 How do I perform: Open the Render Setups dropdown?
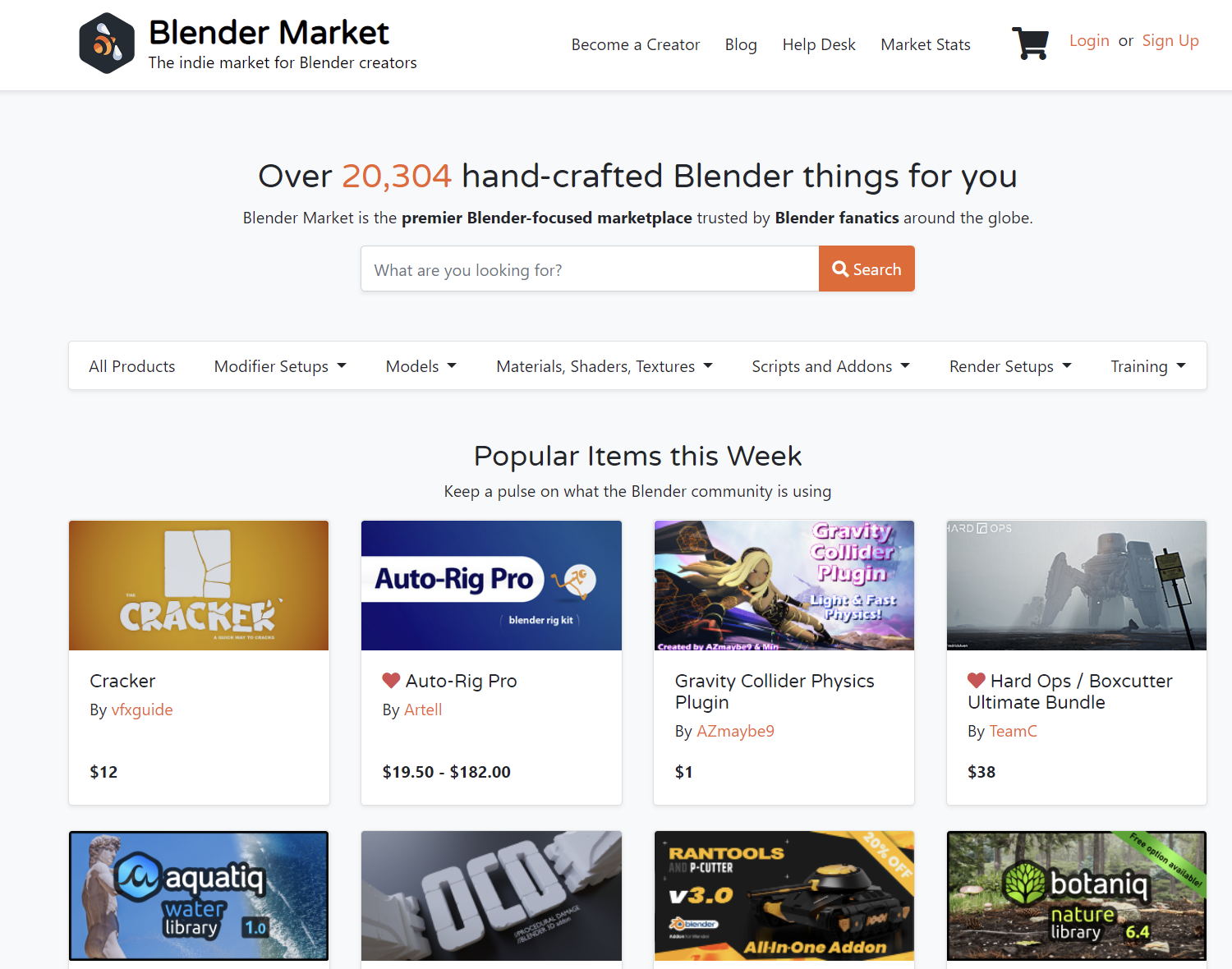click(x=1010, y=366)
